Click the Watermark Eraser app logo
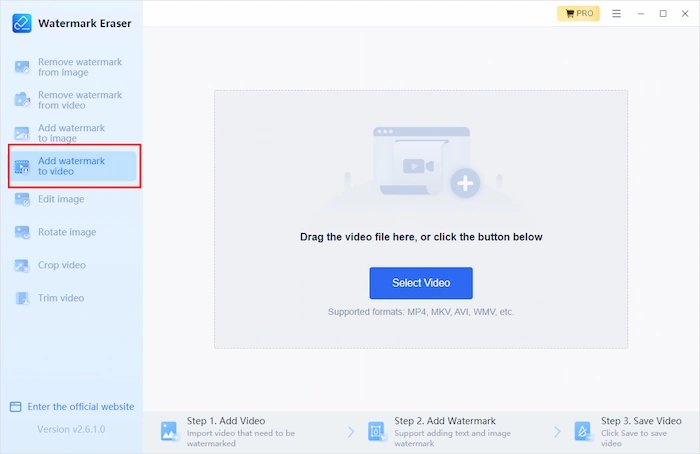The height and width of the screenshot is (454, 700). coord(21,22)
